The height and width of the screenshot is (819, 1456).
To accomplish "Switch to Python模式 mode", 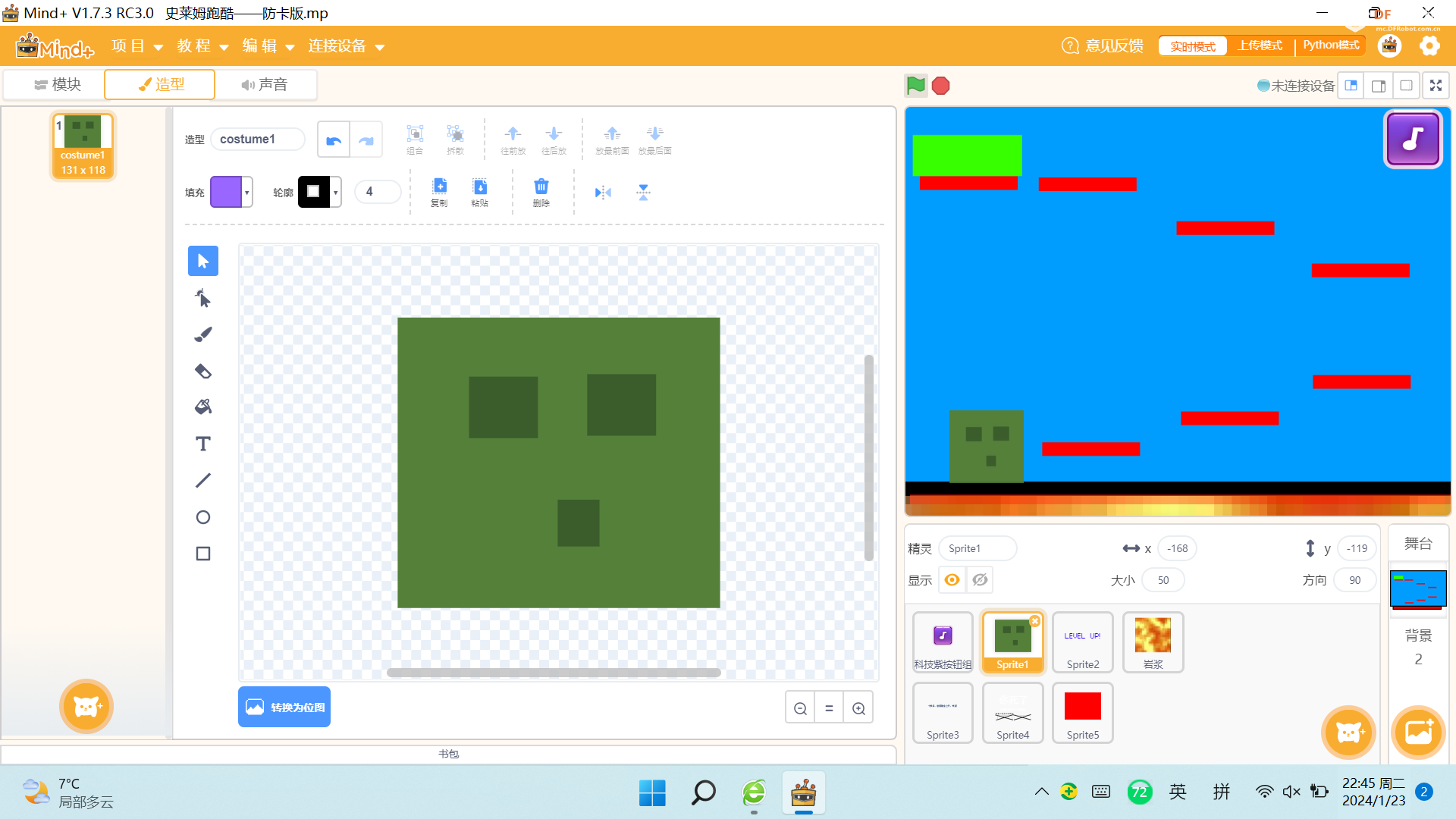I will [1331, 45].
